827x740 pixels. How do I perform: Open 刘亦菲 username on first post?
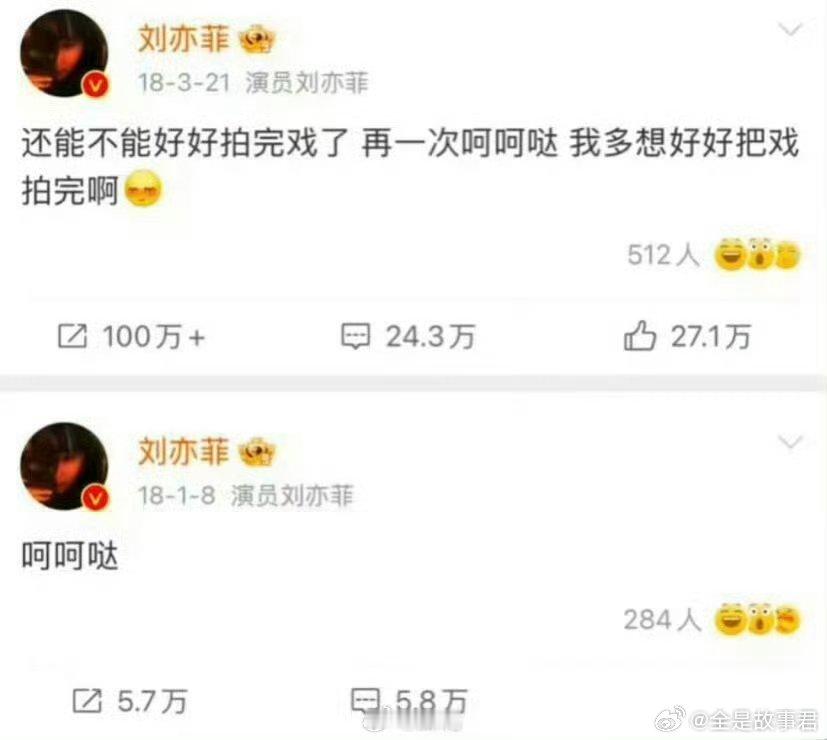184,39
